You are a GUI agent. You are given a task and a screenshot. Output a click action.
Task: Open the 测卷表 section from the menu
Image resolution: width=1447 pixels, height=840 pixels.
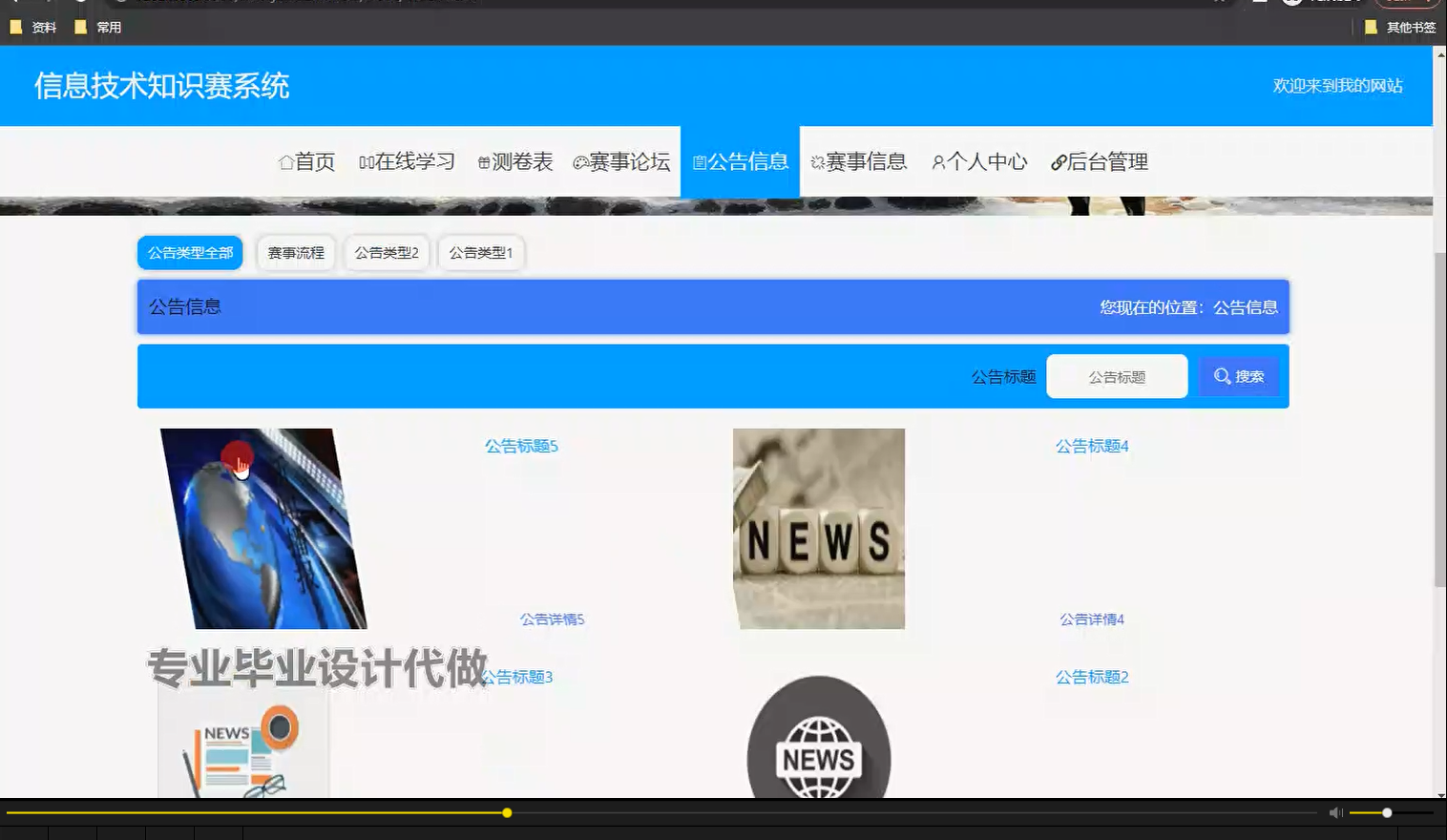pos(516,161)
